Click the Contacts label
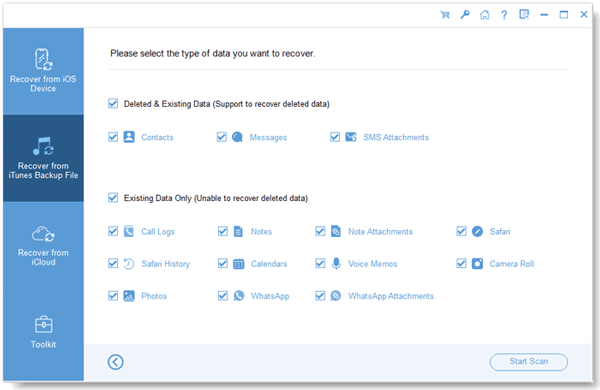The height and width of the screenshot is (390, 600). (157, 137)
